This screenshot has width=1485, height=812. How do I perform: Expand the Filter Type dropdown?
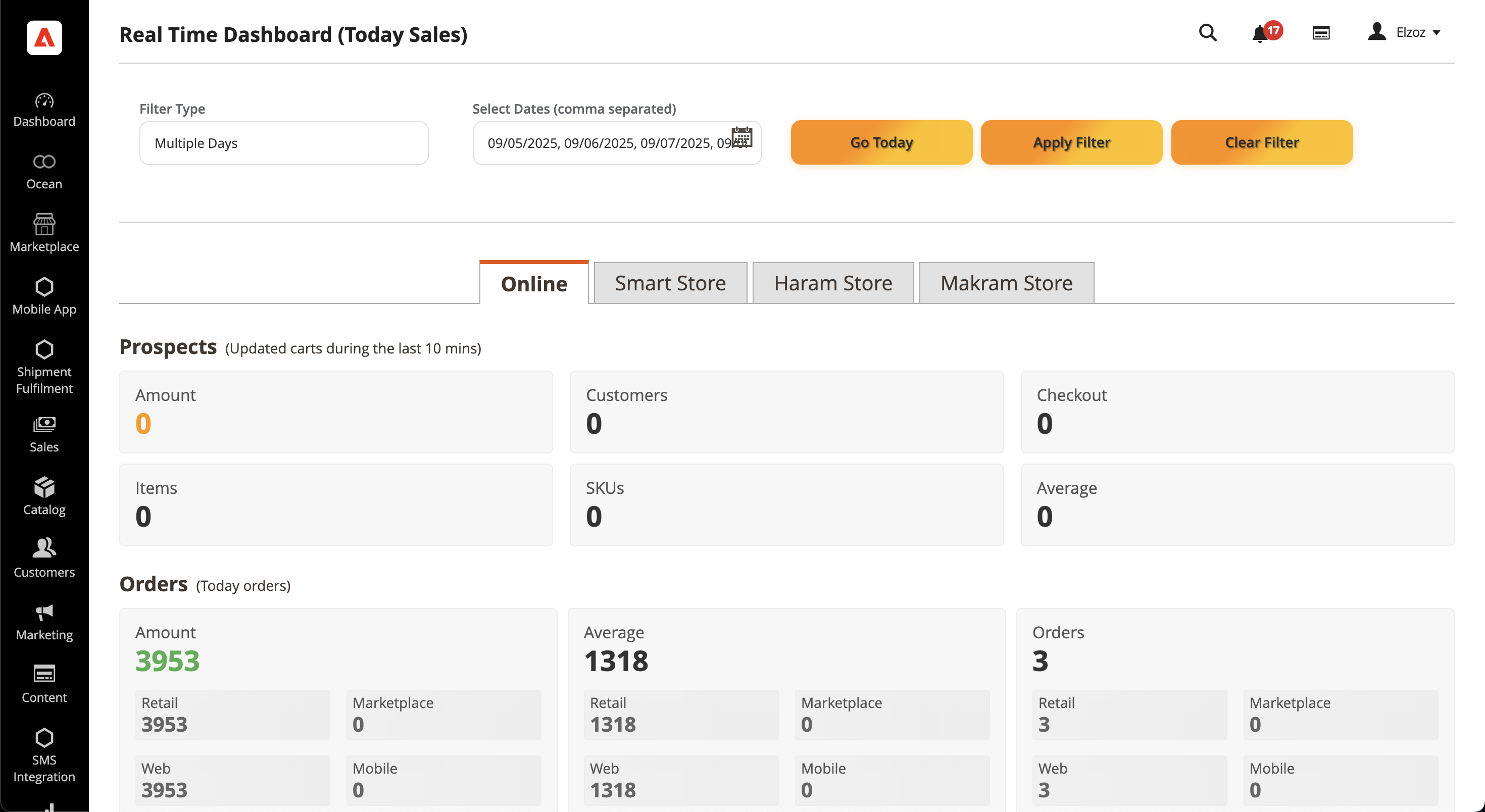284,143
